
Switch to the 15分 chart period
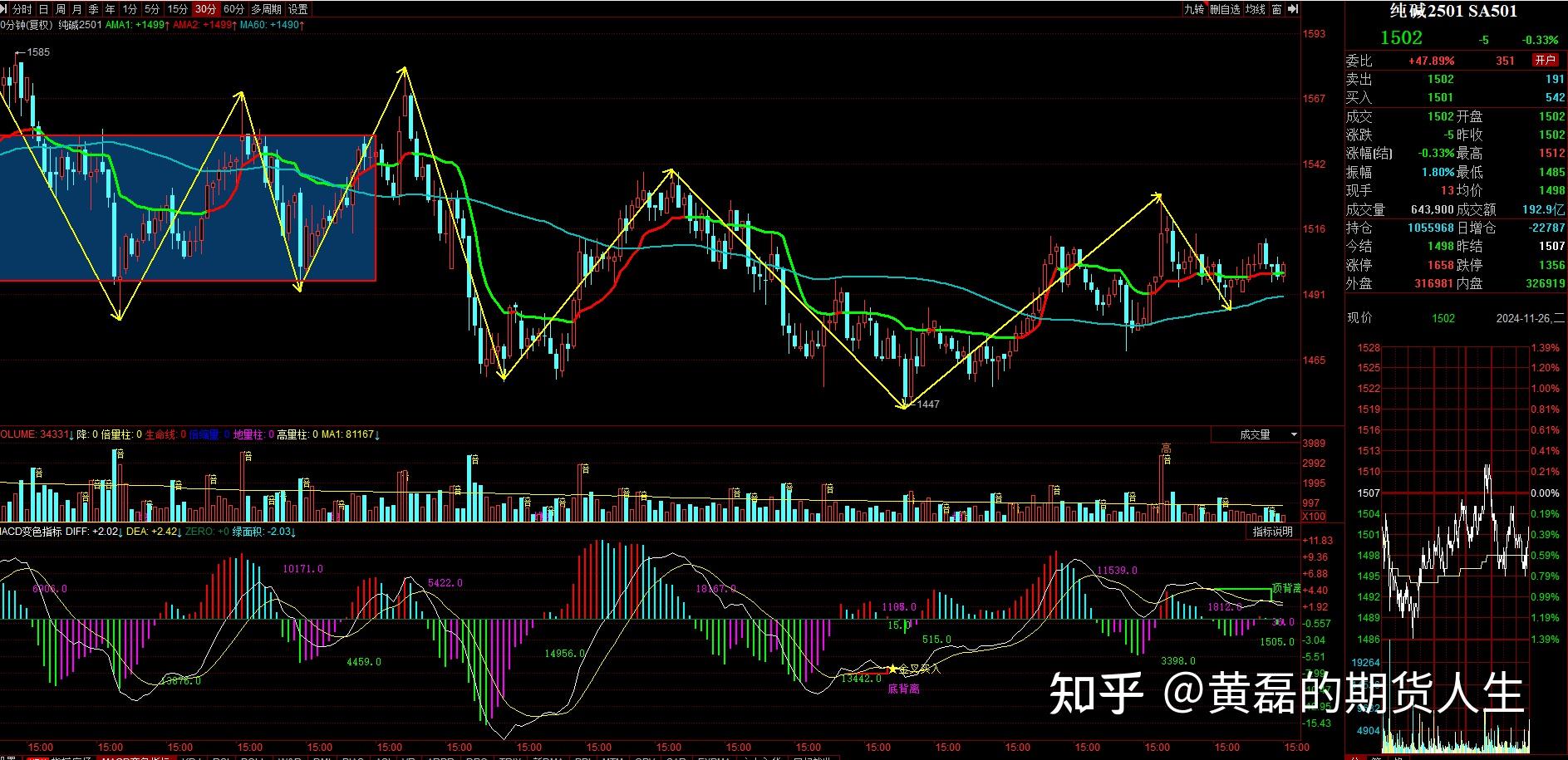click(x=177, y=9)
